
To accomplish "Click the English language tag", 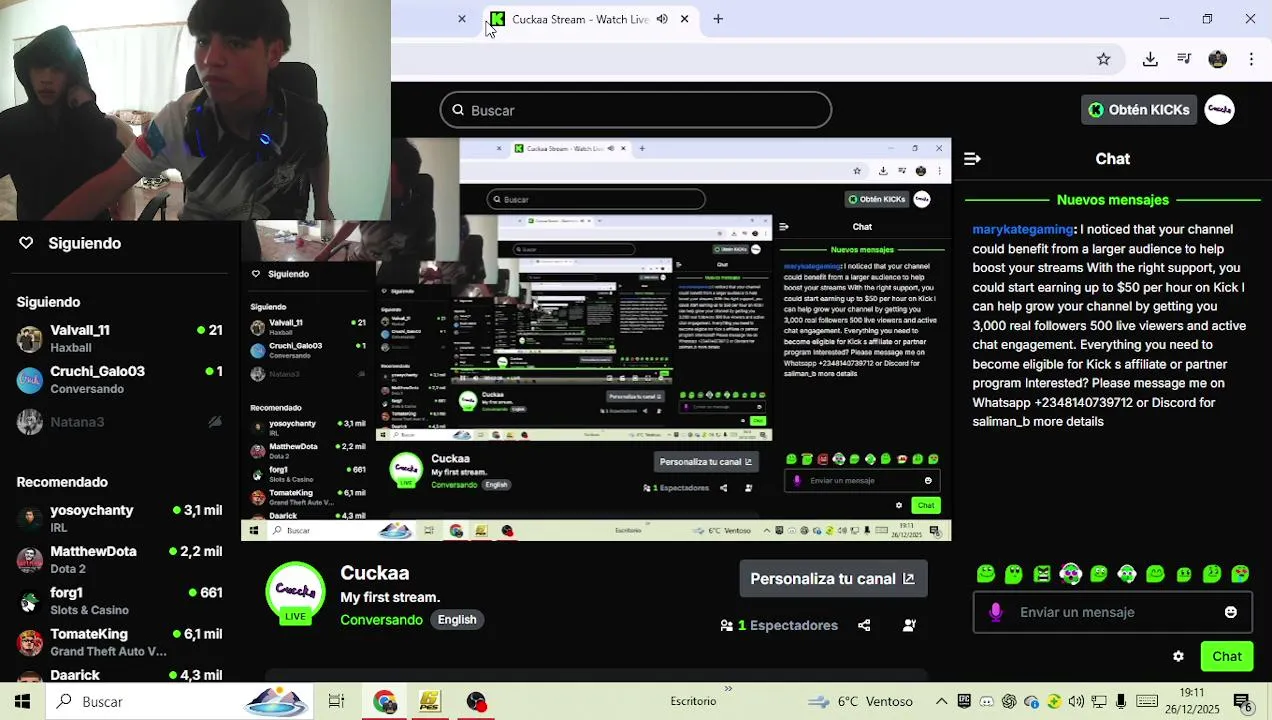I will [457, 620].
